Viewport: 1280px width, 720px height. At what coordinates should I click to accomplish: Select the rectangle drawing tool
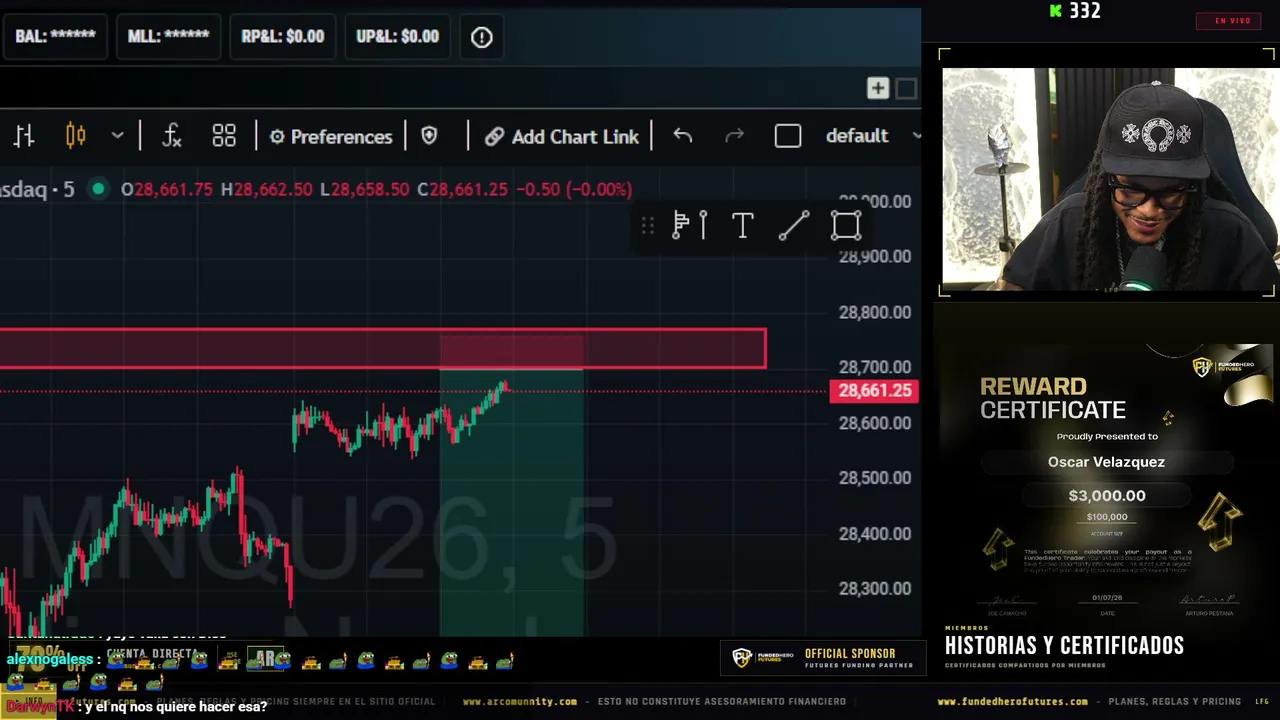click(846, 226)
